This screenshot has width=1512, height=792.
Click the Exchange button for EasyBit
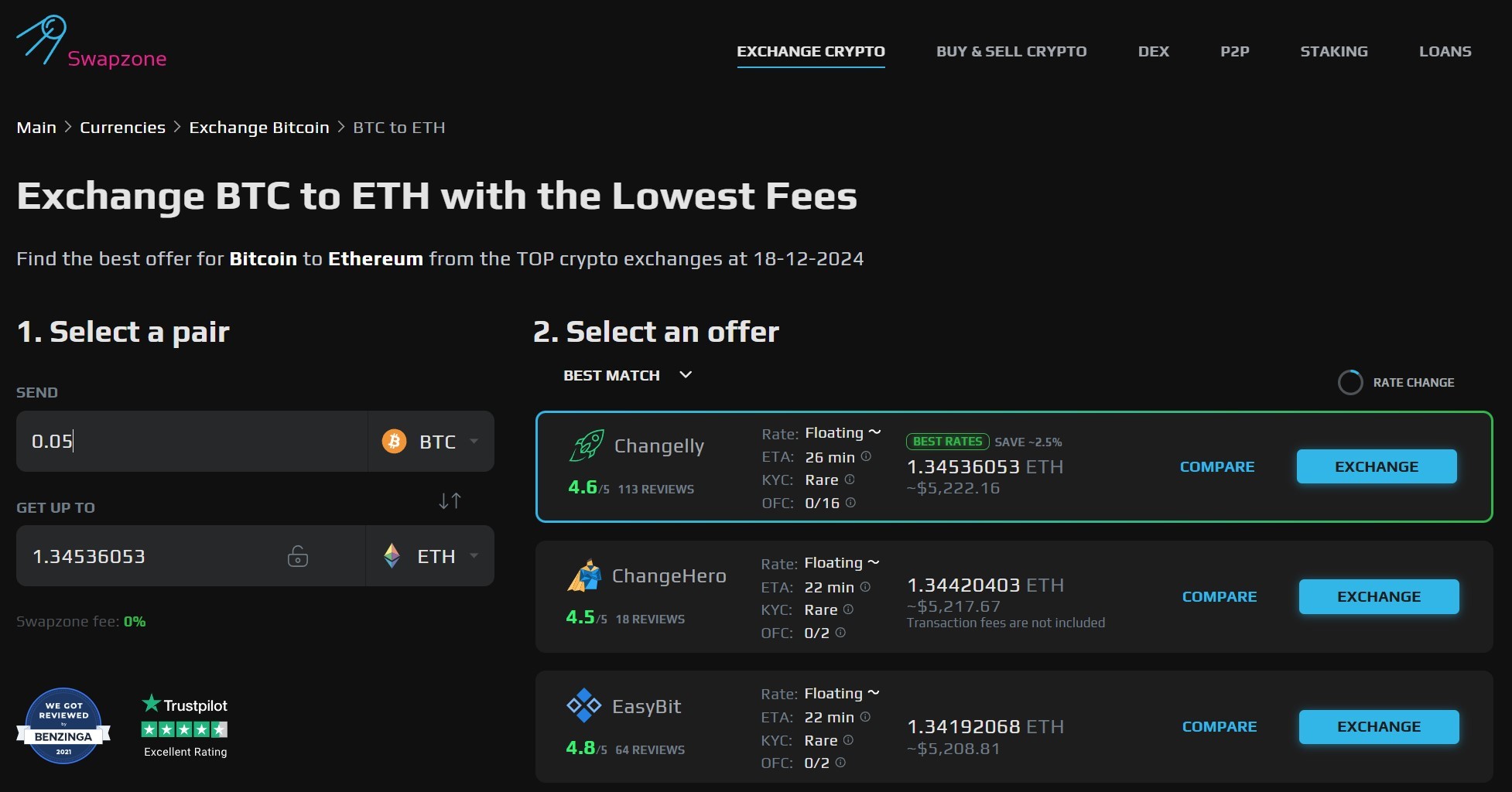pos(1379,727)
